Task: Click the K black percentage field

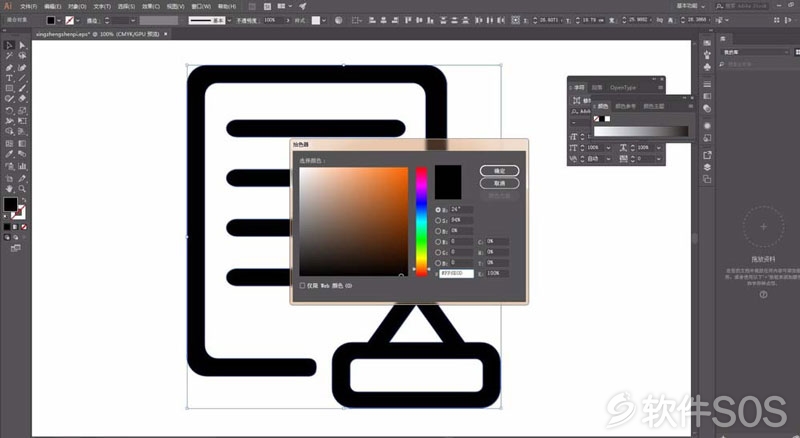Action: point(497,274)
